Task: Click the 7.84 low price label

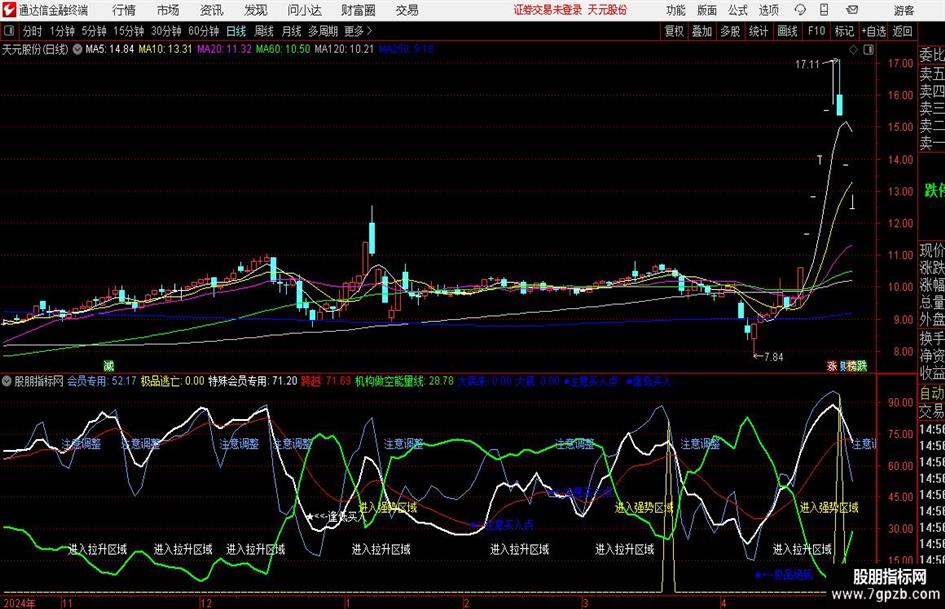Action: [773, 357]
